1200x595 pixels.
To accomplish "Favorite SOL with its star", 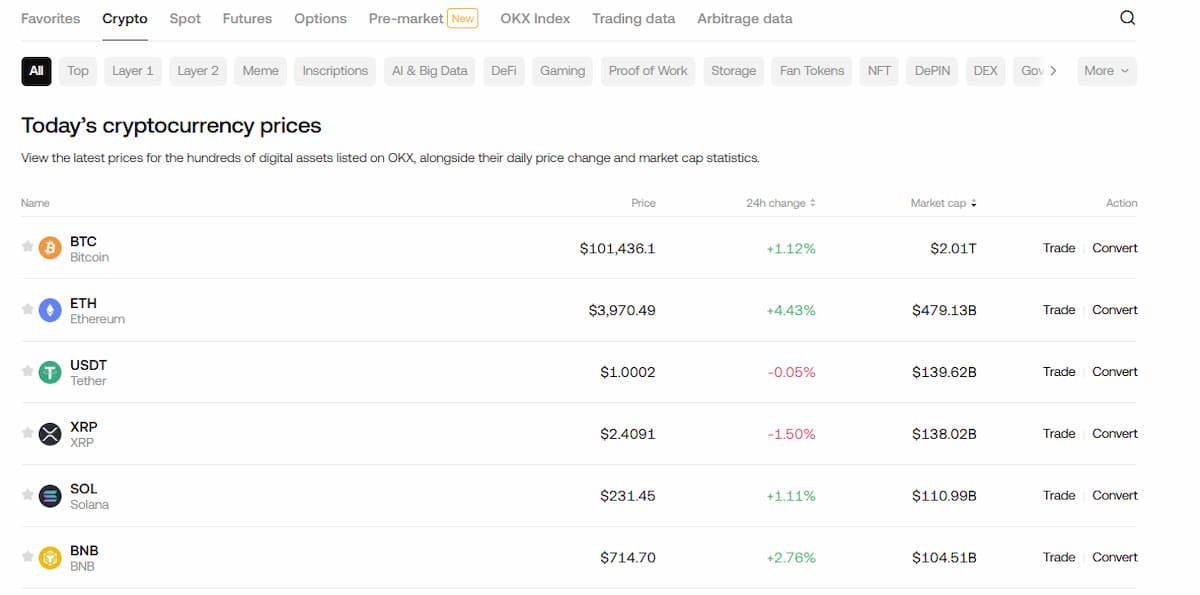I will click(28, 494).
